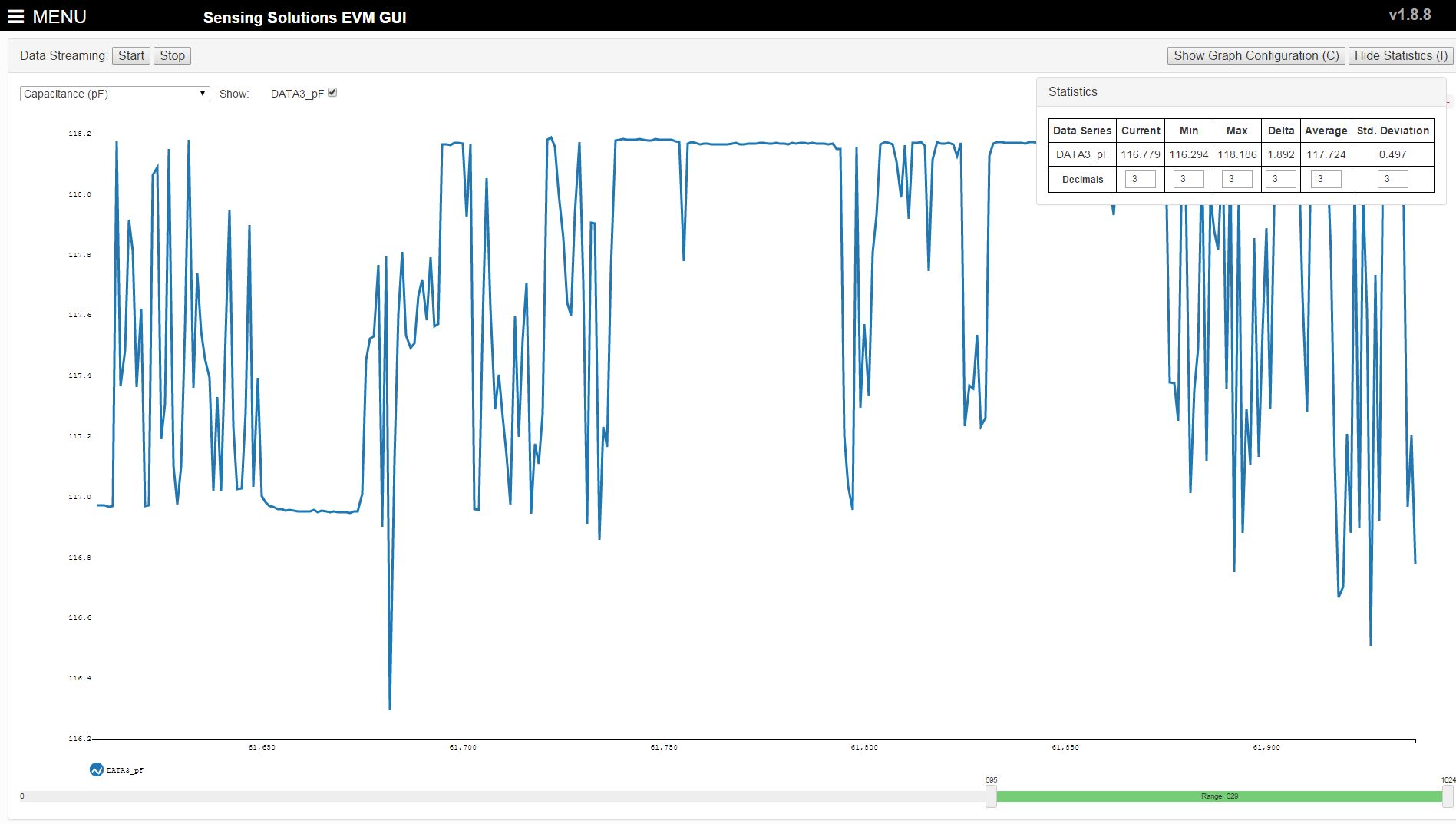Click the Current decimals input field

tap(1140, 179)
